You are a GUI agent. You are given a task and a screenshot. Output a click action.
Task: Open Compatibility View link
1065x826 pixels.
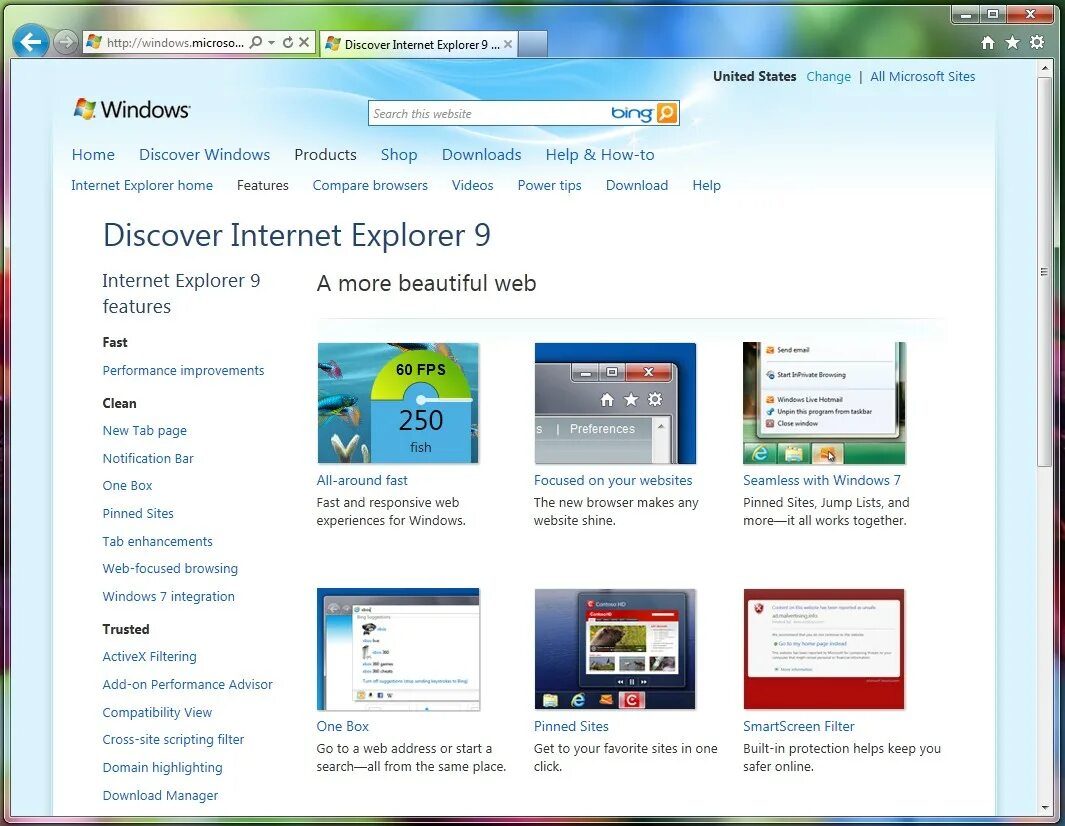(158, 712)
